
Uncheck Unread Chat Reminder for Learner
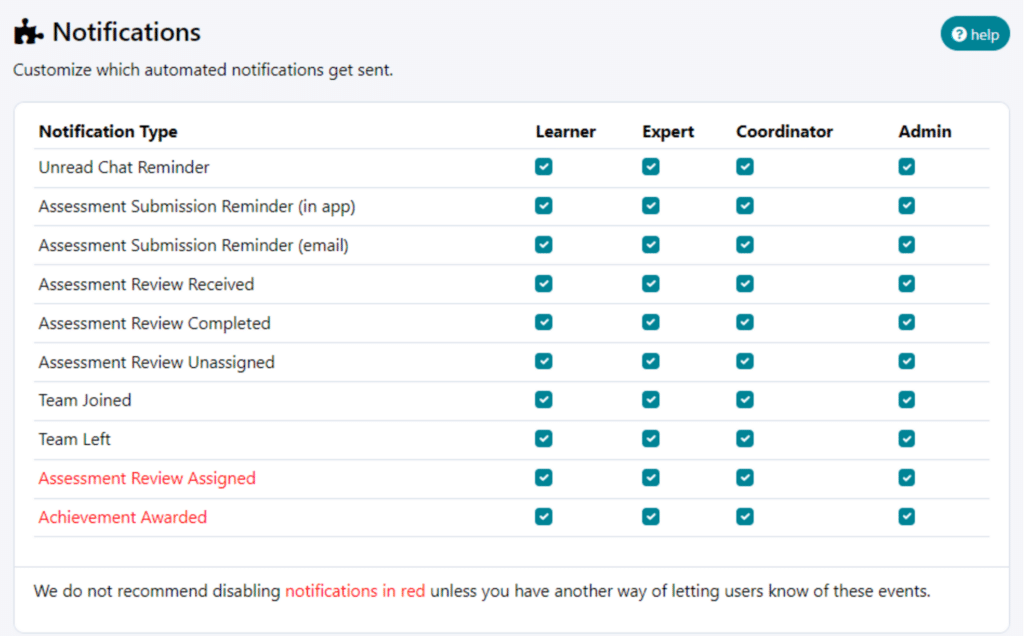point(543,167)
